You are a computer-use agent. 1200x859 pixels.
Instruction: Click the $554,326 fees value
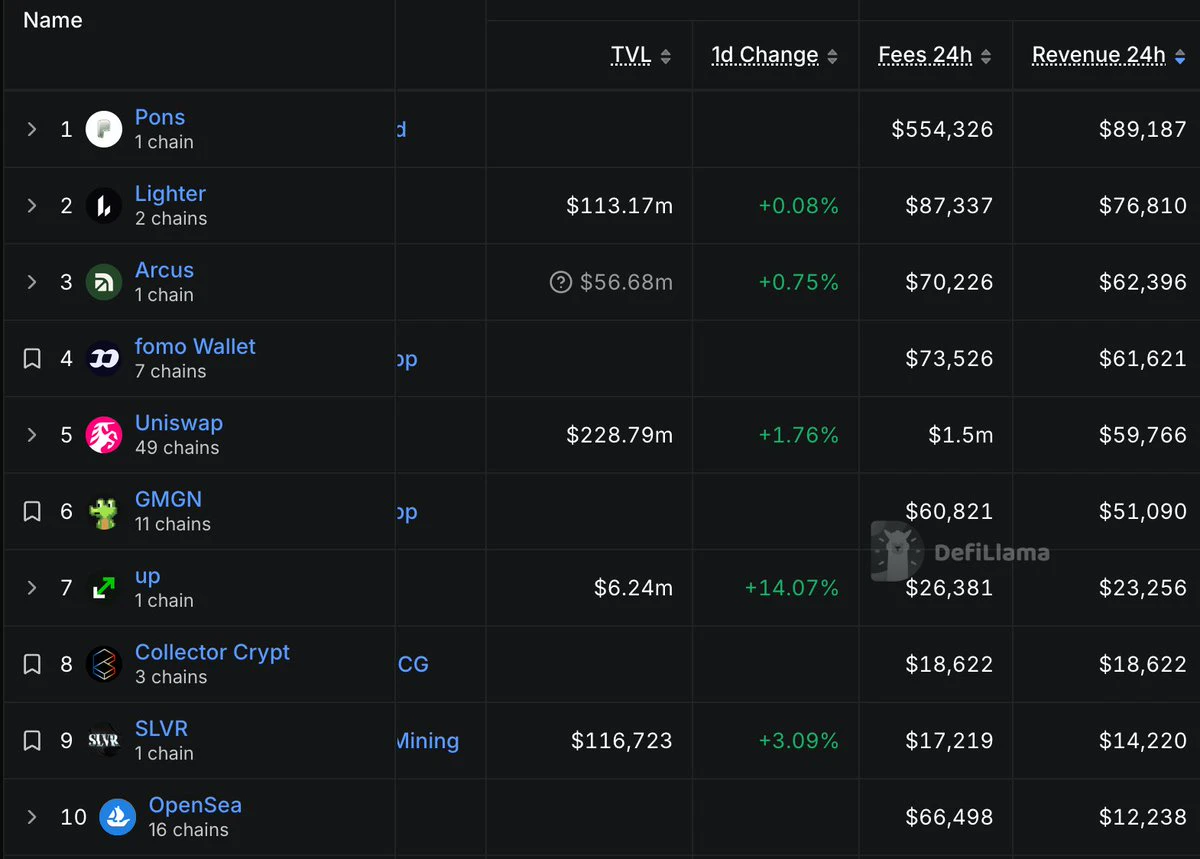point(942,130)
